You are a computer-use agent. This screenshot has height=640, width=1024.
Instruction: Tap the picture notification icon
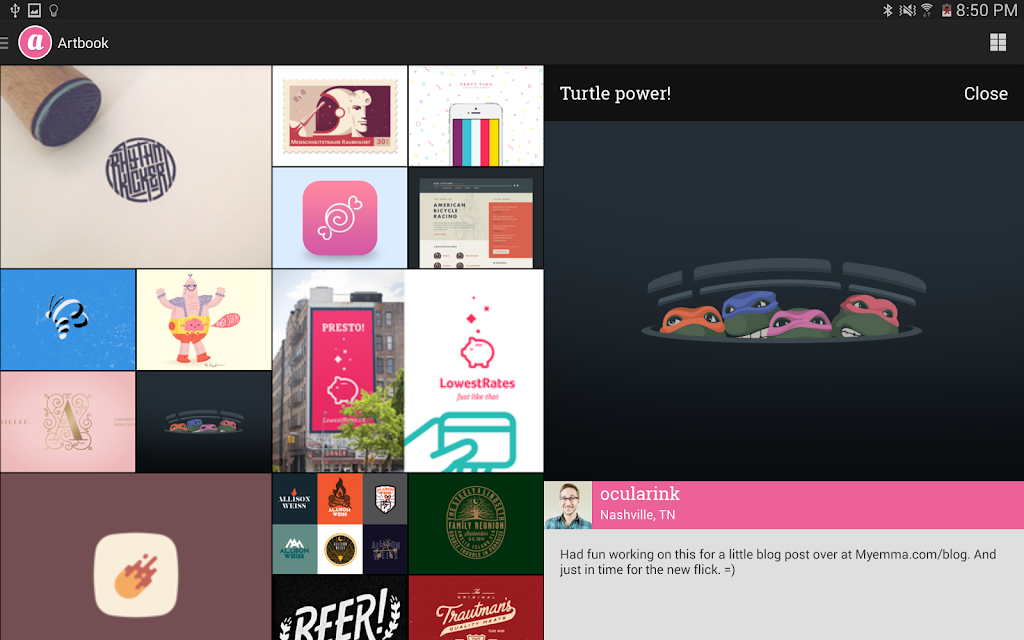35,10
